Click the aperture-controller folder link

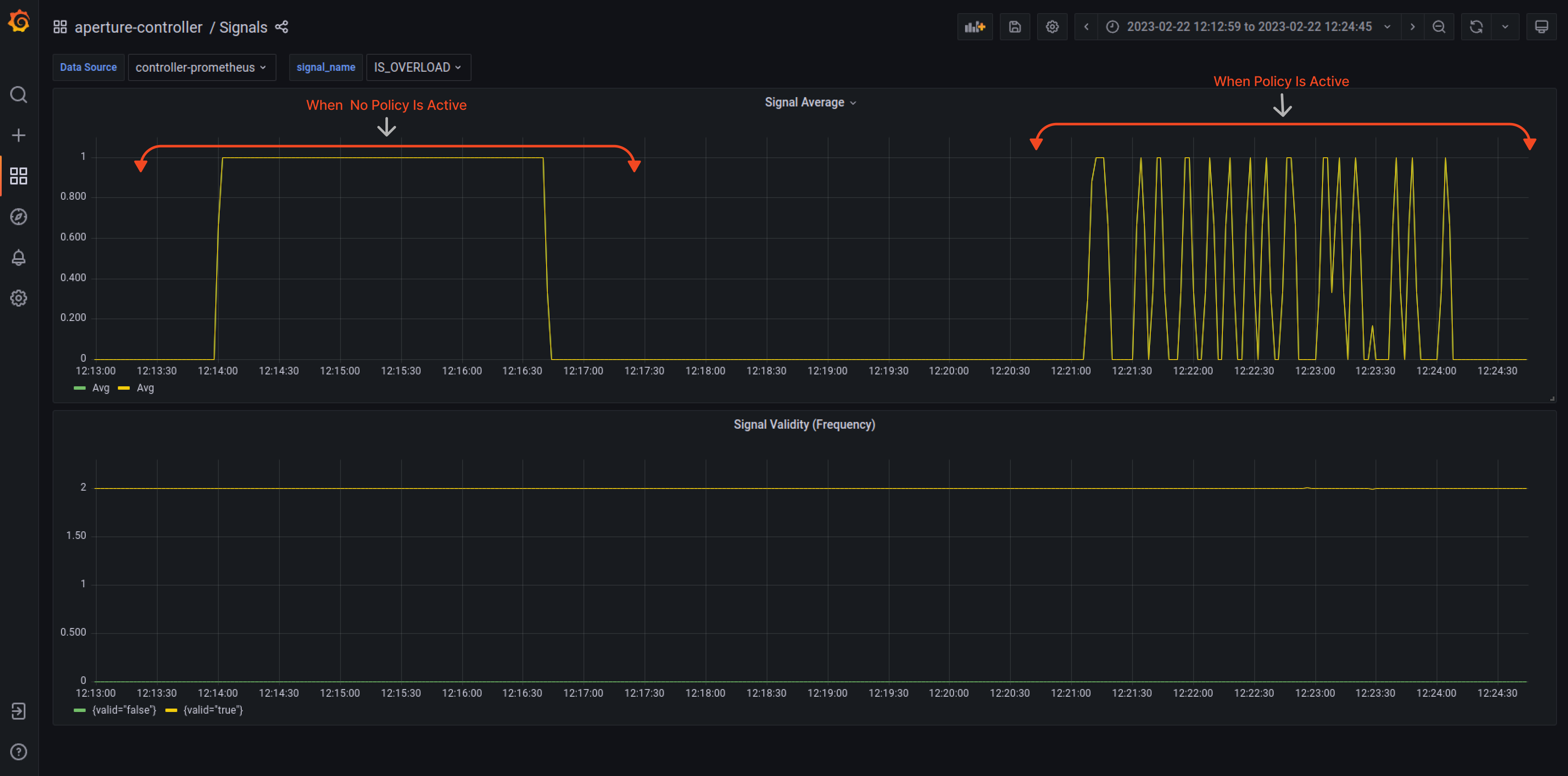(x=138, y=28)
